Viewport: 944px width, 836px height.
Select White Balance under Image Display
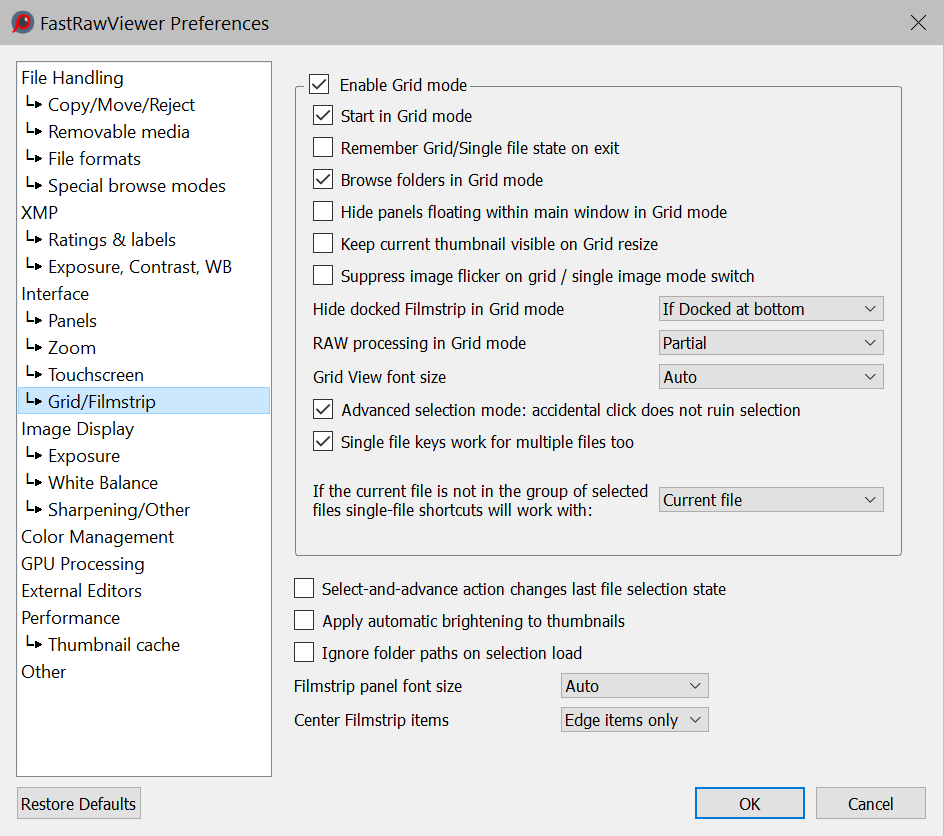pyautogui.click(x=102, y=483)
